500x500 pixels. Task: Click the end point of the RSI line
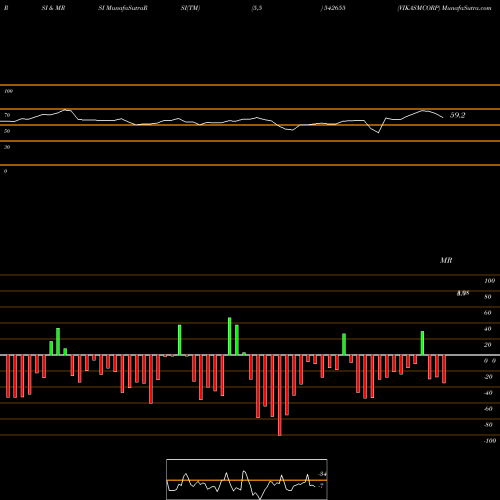pos(443,117)
